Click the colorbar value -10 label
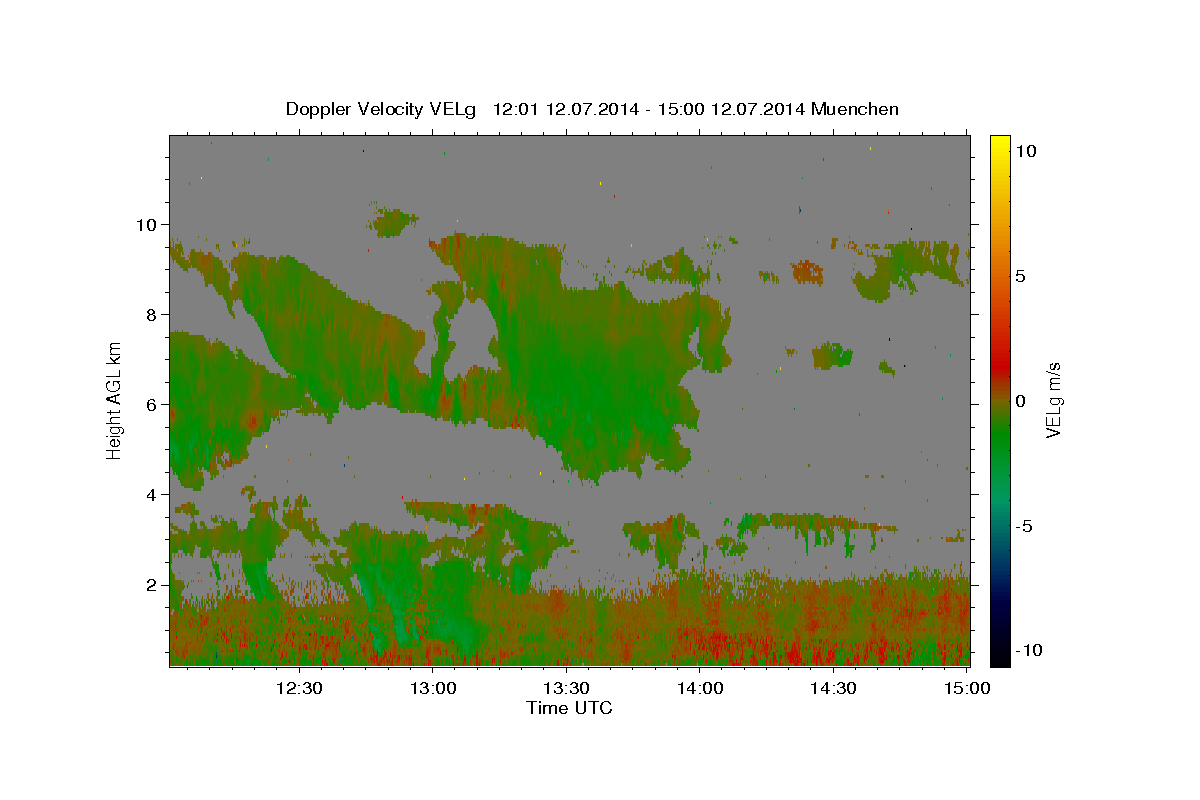Viewport: 1200px width, 800px height. pyautogui.click(x=1029, y=651)
